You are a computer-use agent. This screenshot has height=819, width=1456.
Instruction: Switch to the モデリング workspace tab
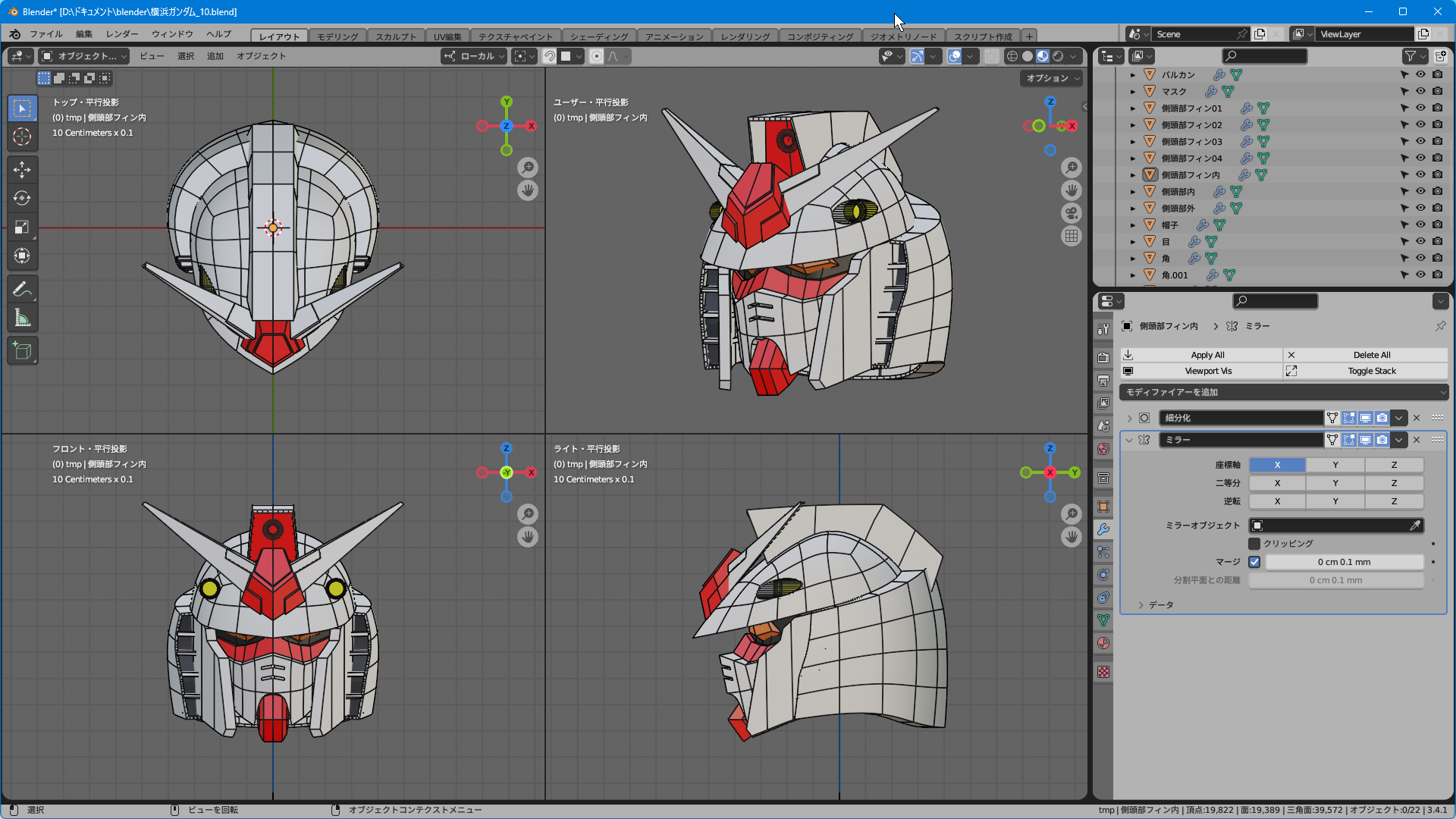click(x=337, y=36)
